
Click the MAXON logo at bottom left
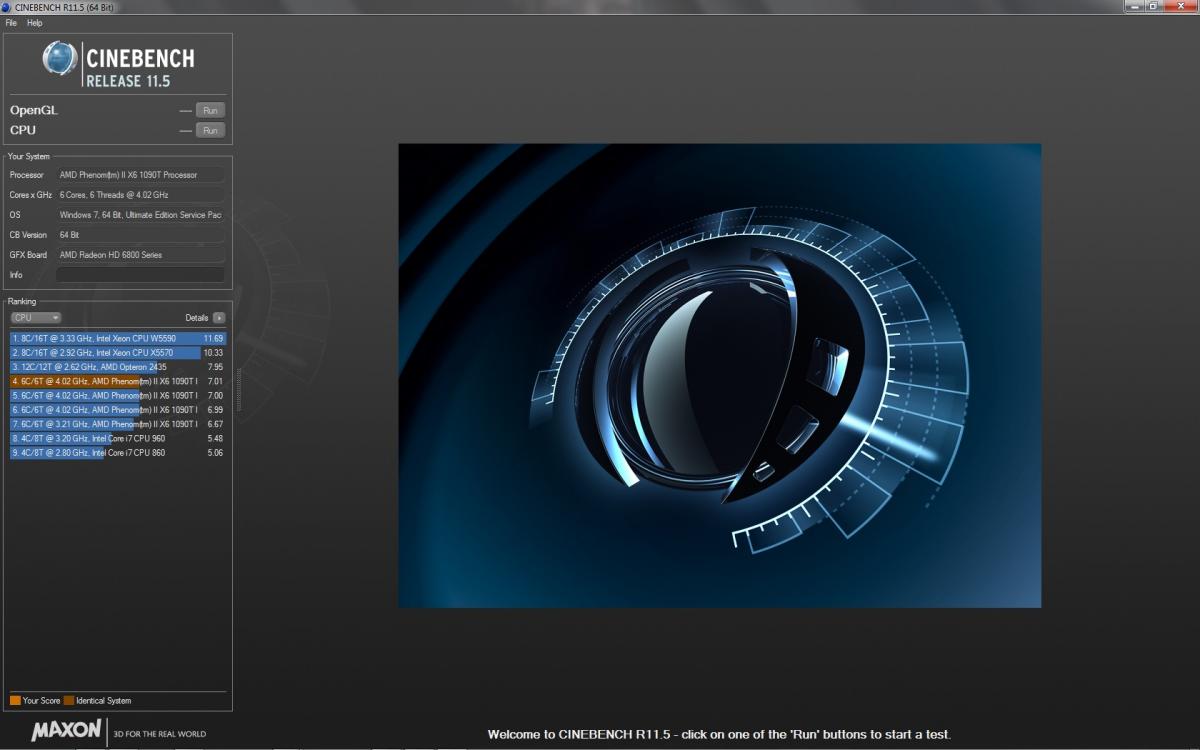point(66,731)
